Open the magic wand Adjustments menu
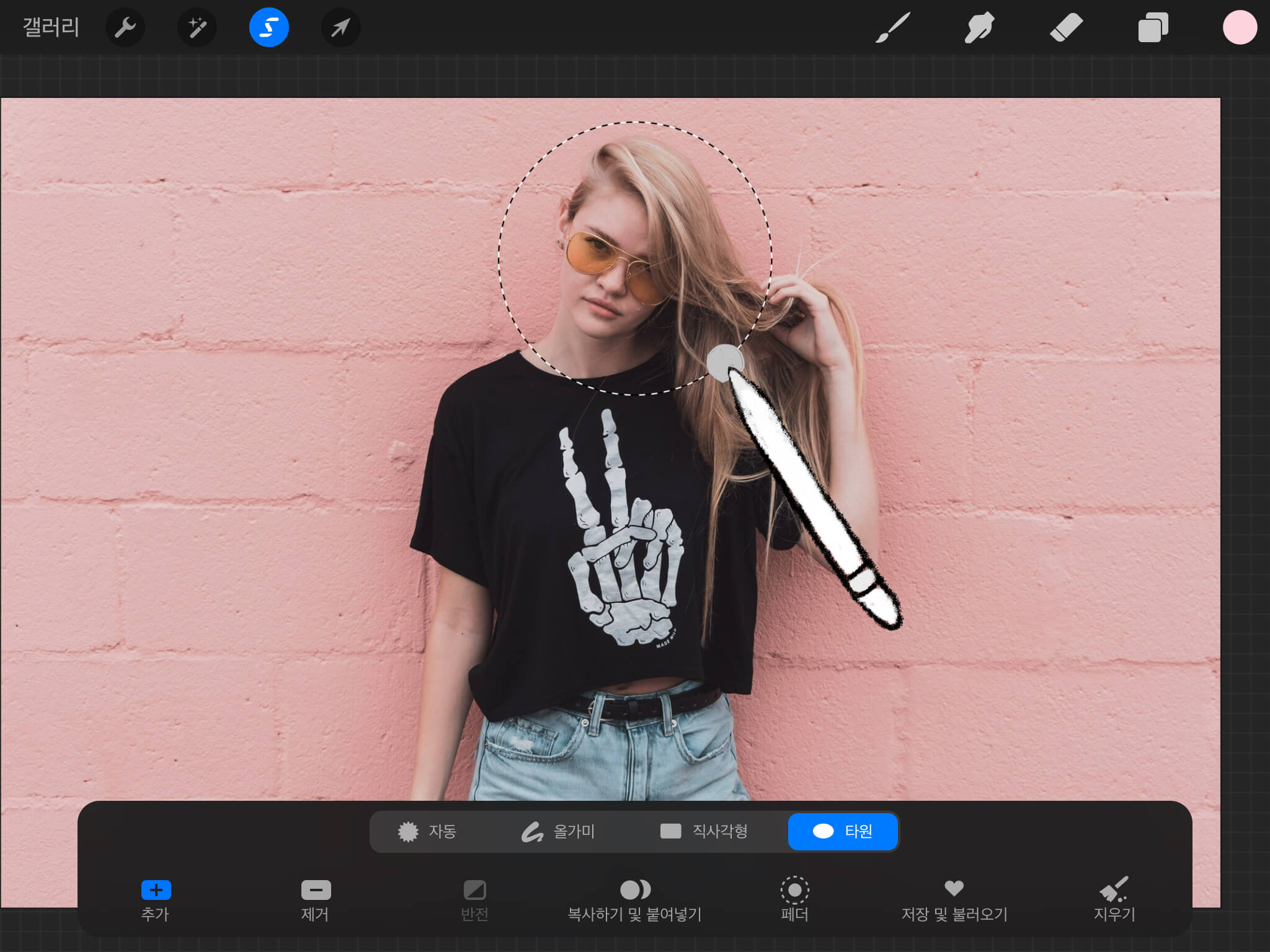1270x952 pixels. 197,28
